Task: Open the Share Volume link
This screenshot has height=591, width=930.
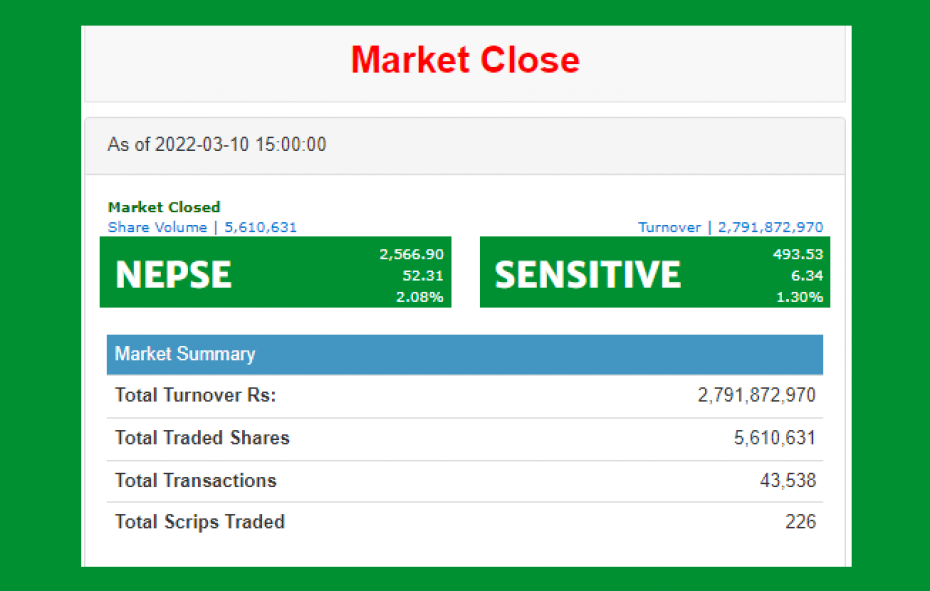Action: tap(202, 227)
